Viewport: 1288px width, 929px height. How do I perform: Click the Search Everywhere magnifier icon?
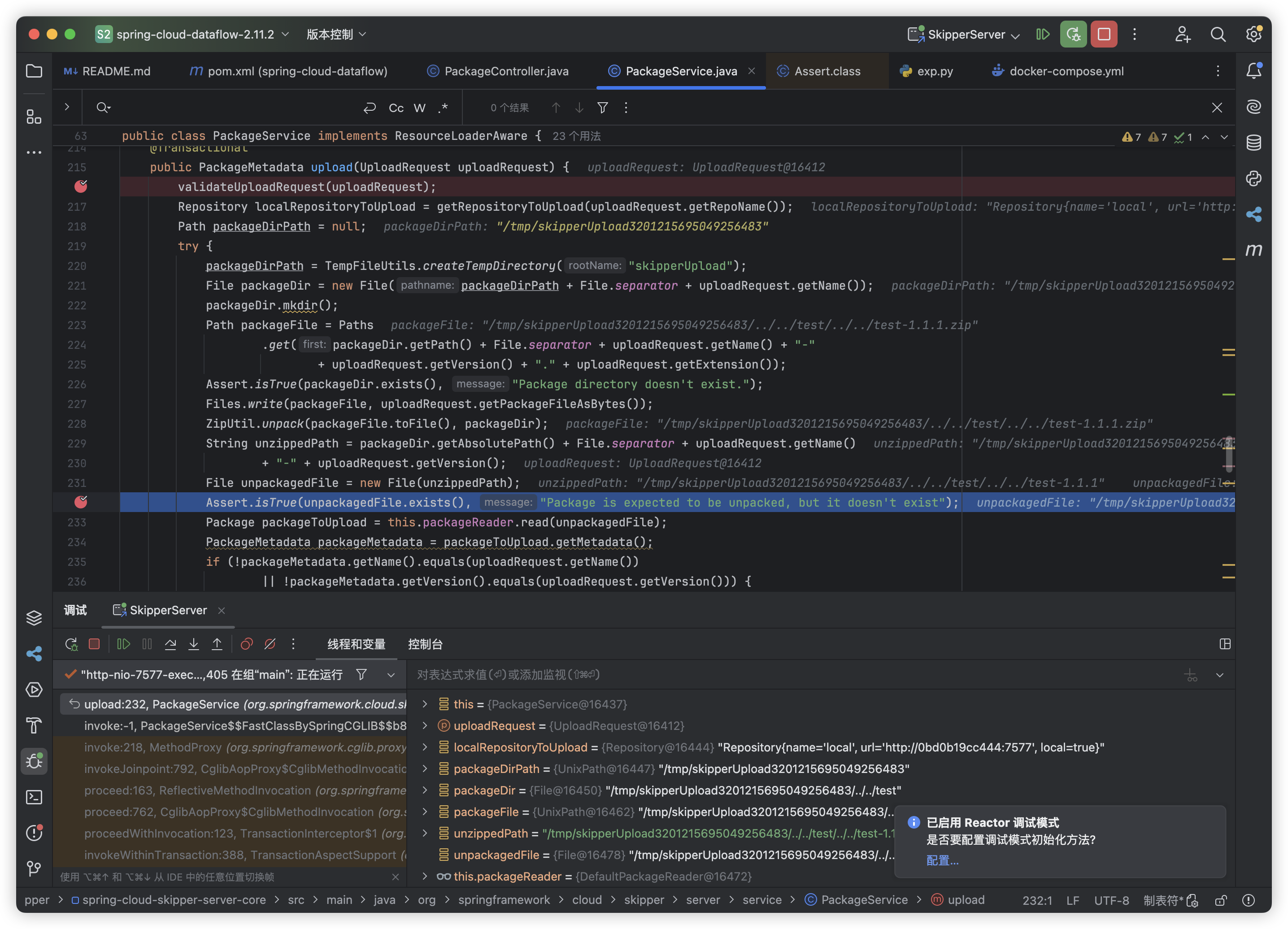[1218, 34]
